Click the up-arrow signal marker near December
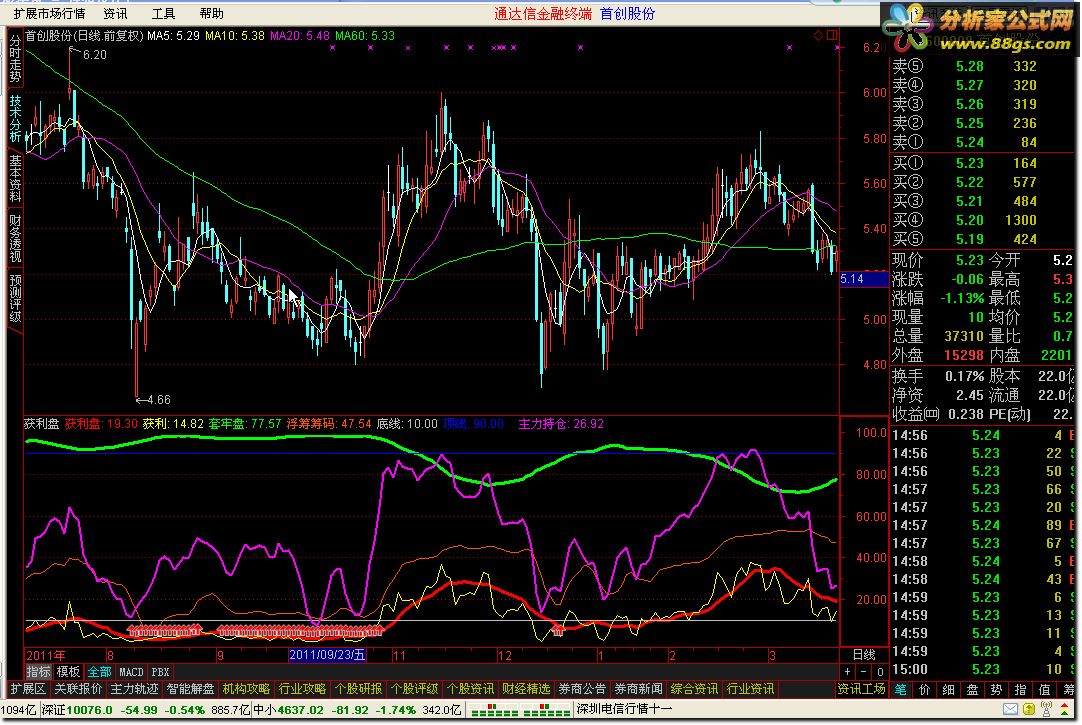Viewport: 1082px width, 725px height. point(558,629)
